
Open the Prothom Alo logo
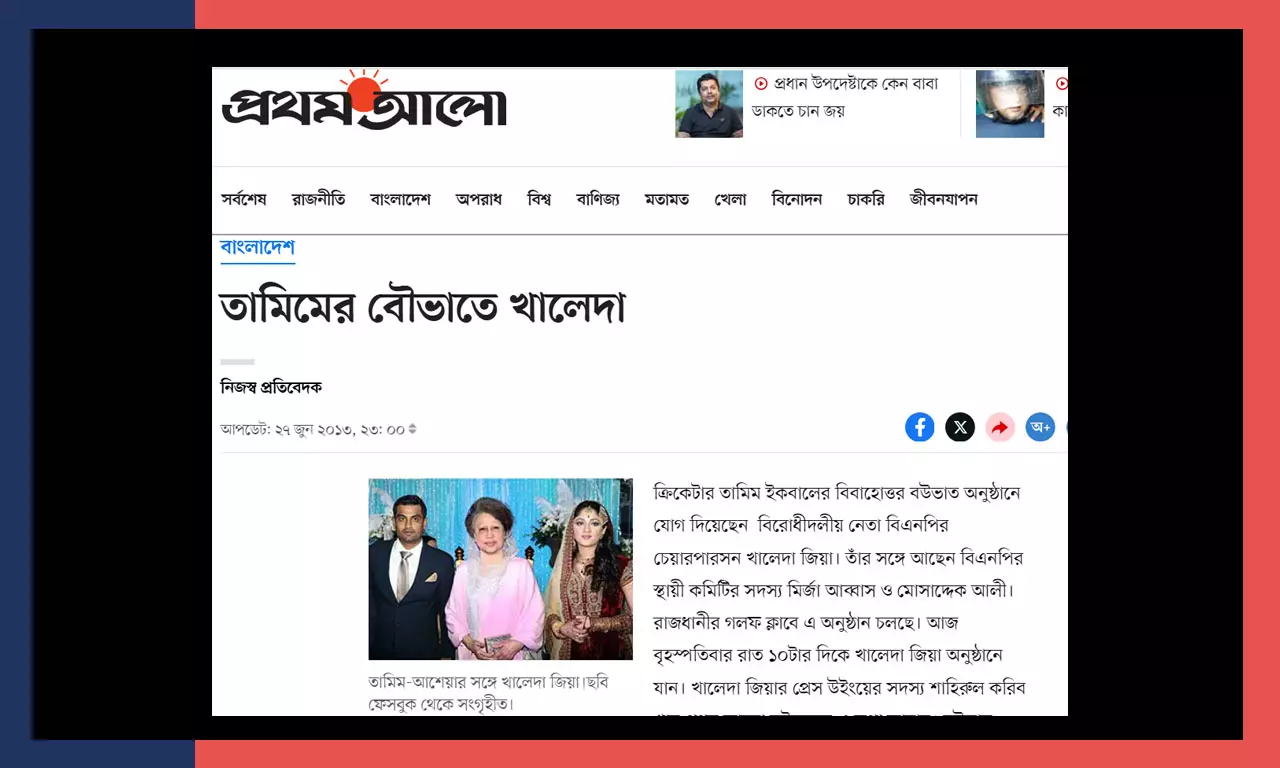[364, 99]
